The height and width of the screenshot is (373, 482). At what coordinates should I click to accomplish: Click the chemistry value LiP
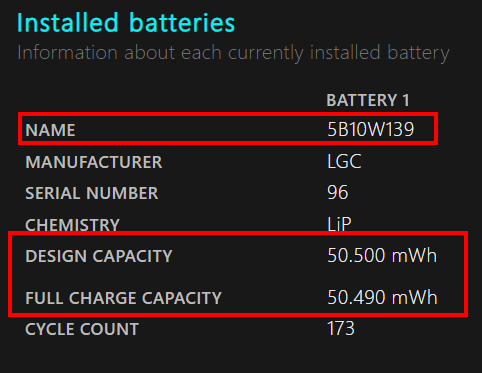pos(339,224)
